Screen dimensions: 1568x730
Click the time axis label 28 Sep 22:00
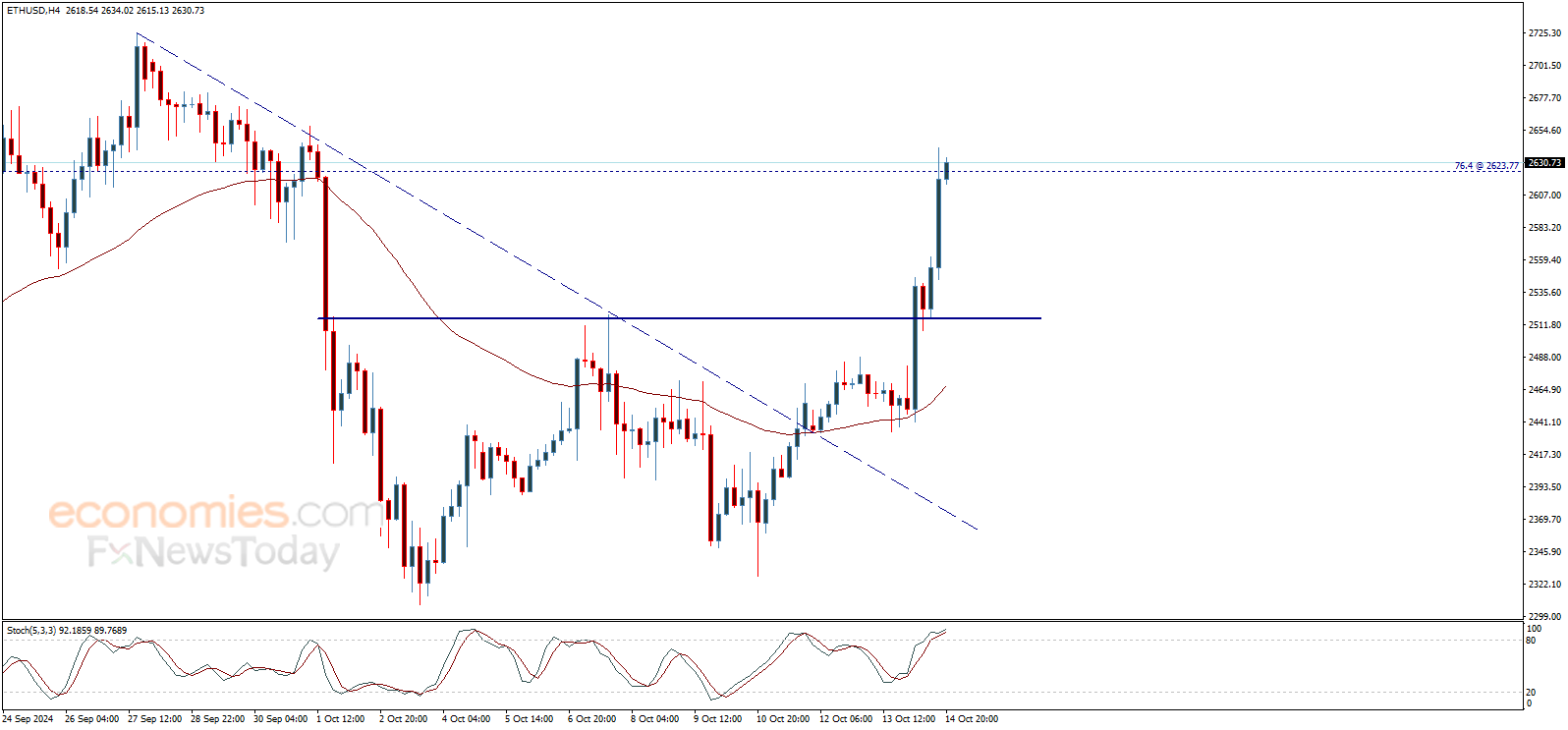[217, 719]
